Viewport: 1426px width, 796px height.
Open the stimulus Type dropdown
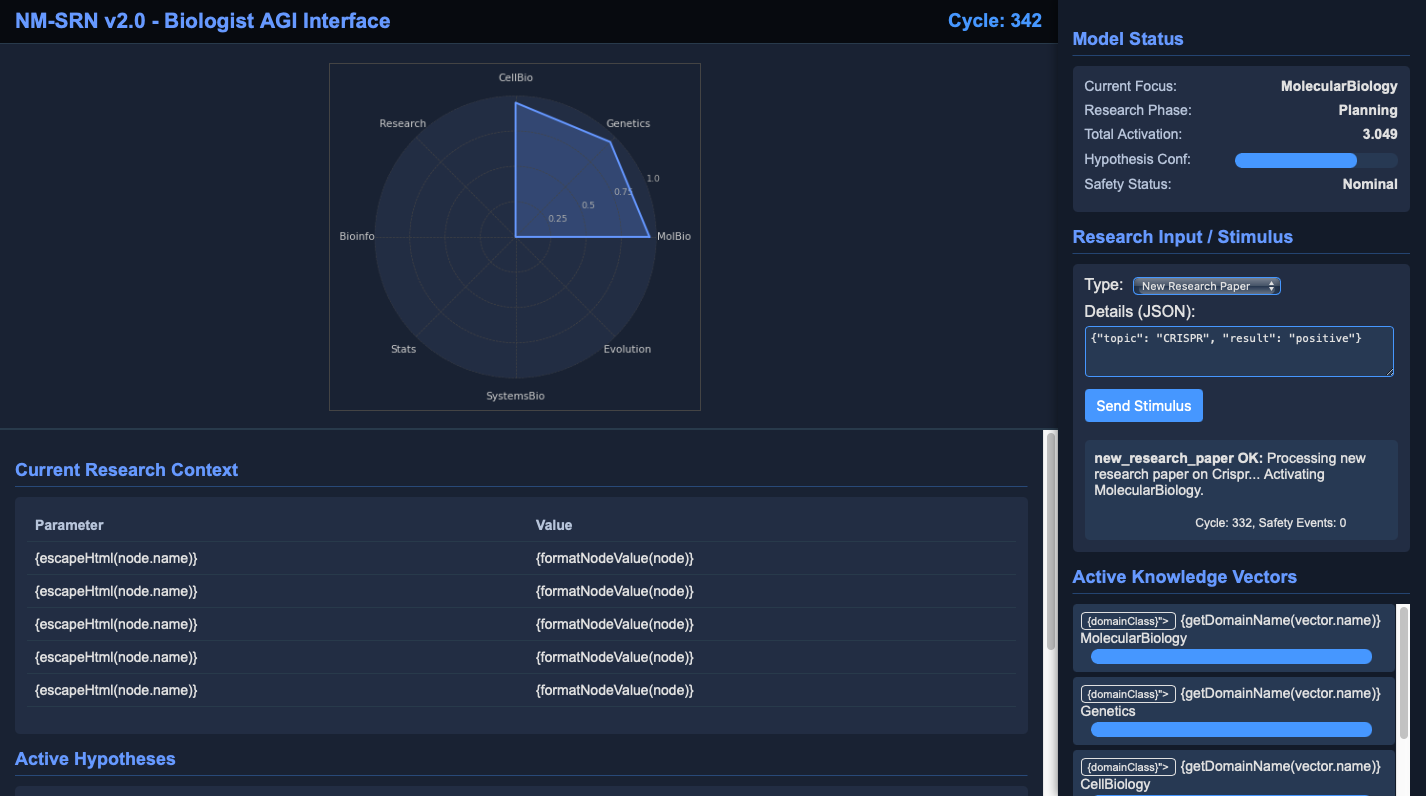1206,286
